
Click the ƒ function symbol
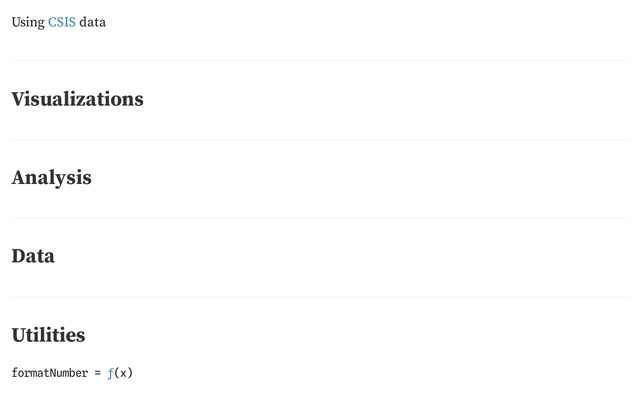coord(111,373)
